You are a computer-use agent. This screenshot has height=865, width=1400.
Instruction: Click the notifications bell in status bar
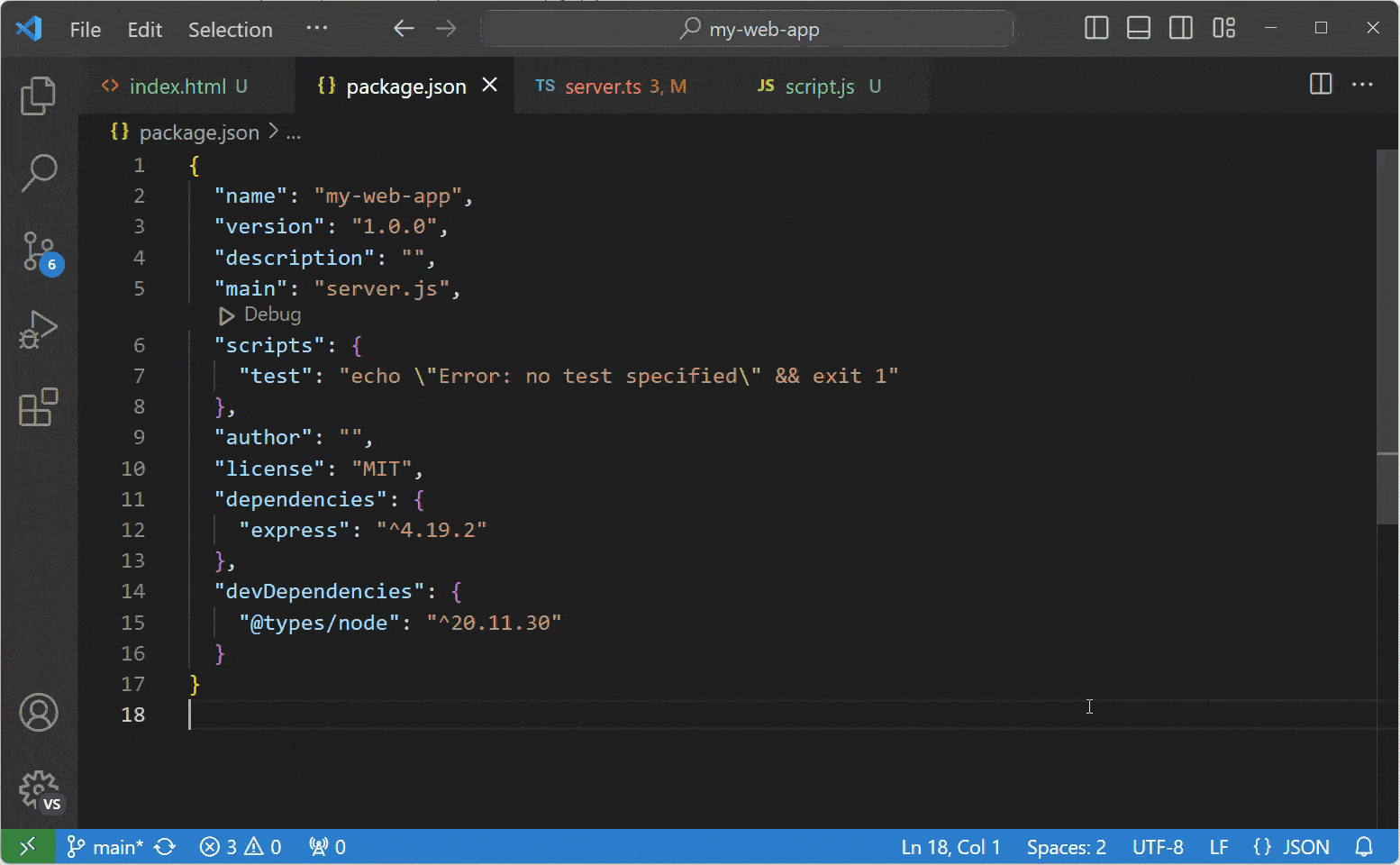pos(1364,847)
